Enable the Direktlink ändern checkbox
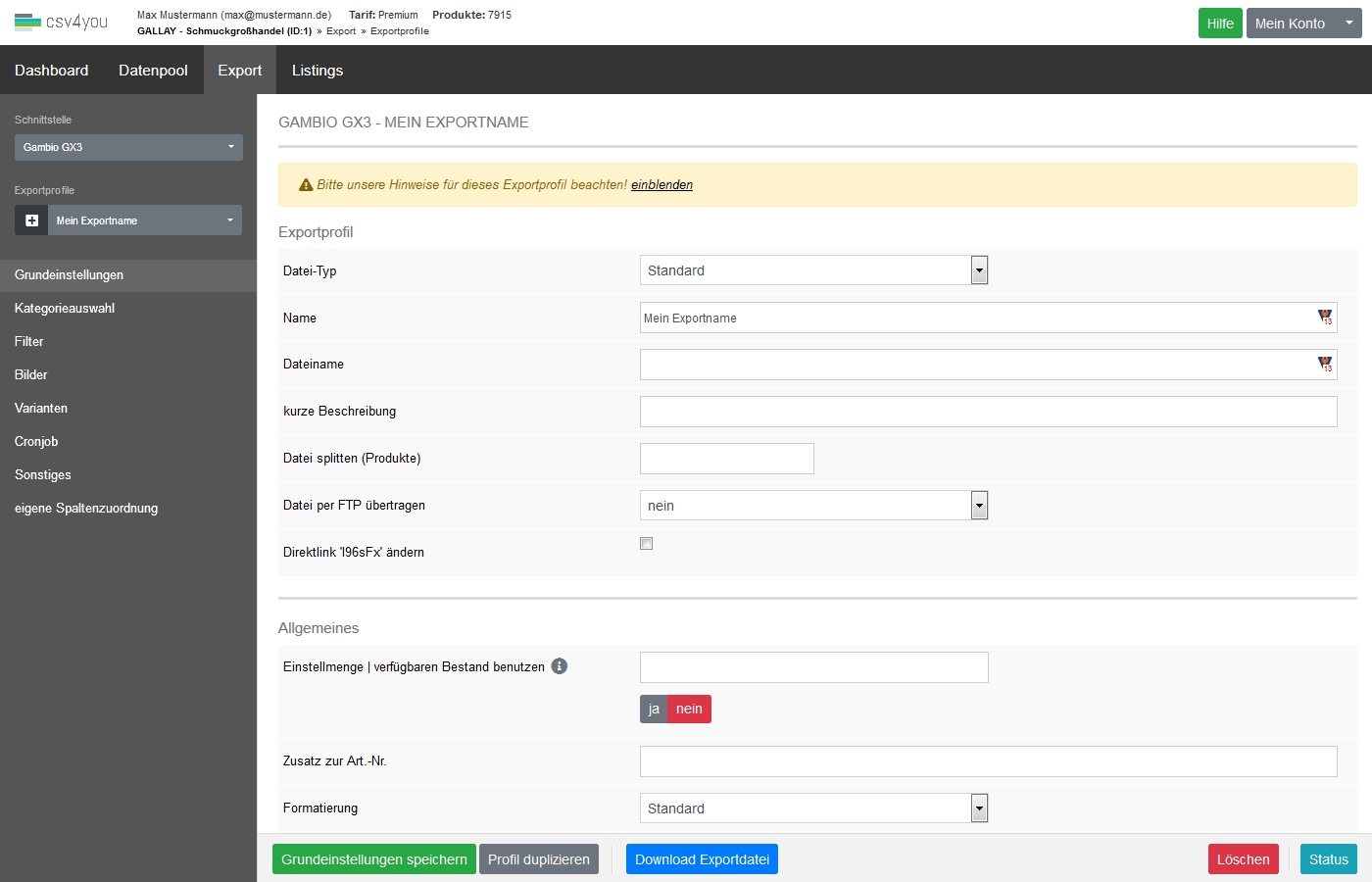This screenshot has width=1372, height=882. [646, 544]
